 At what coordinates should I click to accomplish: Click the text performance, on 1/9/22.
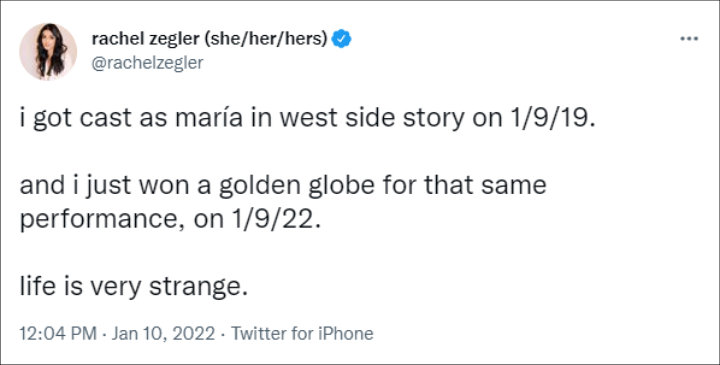(169, 221)
